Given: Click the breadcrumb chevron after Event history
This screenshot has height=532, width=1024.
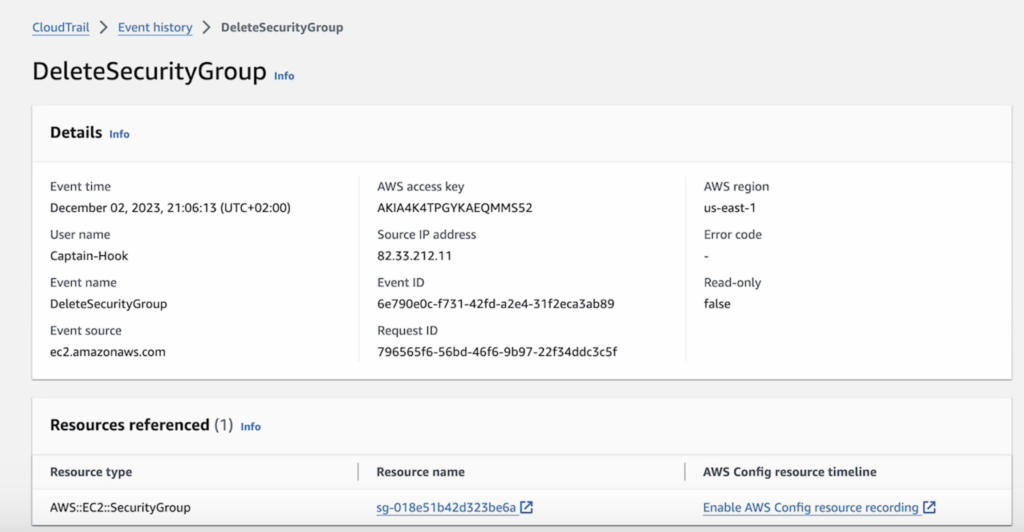Looking at the screenshot, I should (206, 27).
